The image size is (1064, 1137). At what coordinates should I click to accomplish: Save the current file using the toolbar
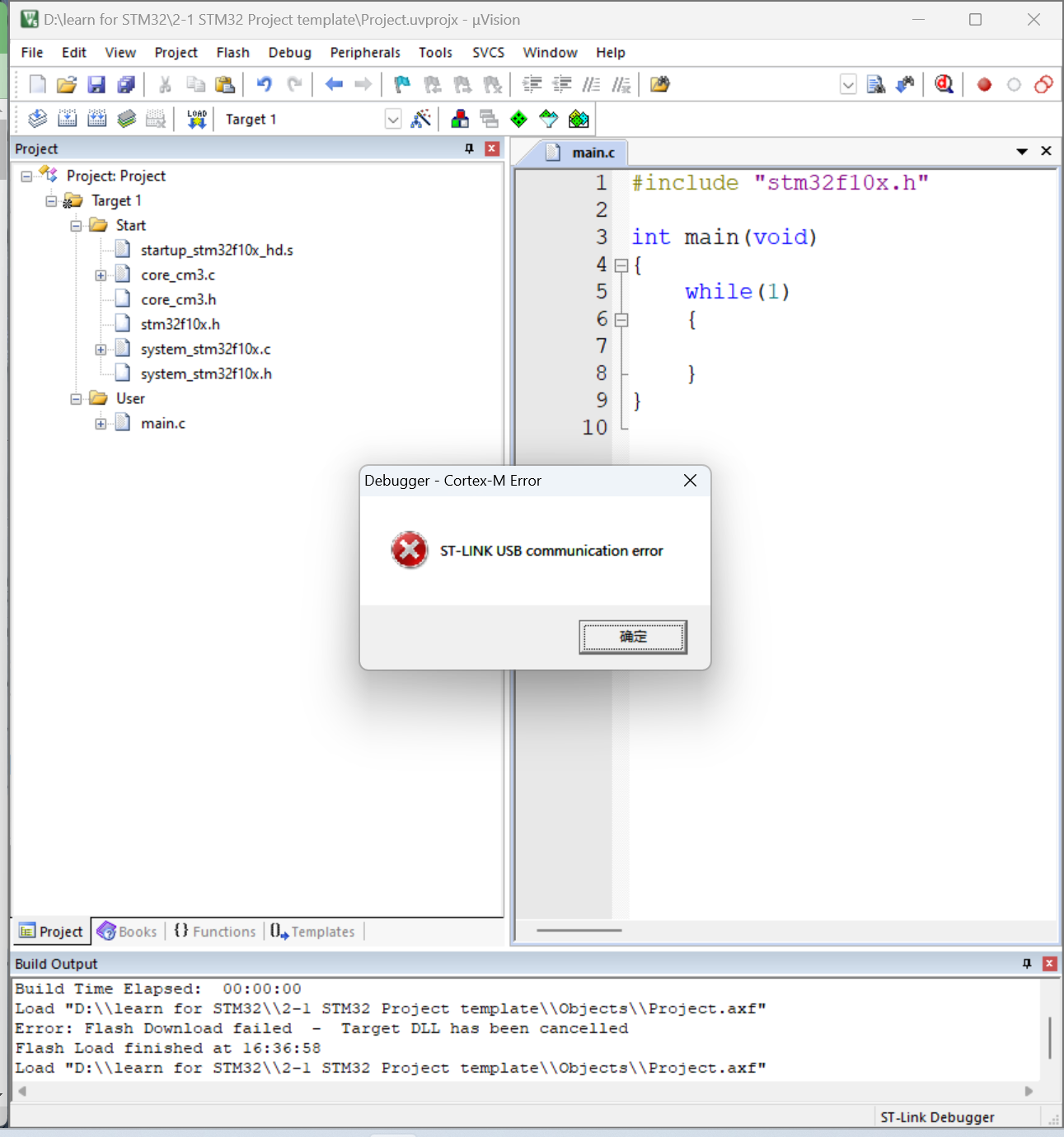click(x=96, y=84)
